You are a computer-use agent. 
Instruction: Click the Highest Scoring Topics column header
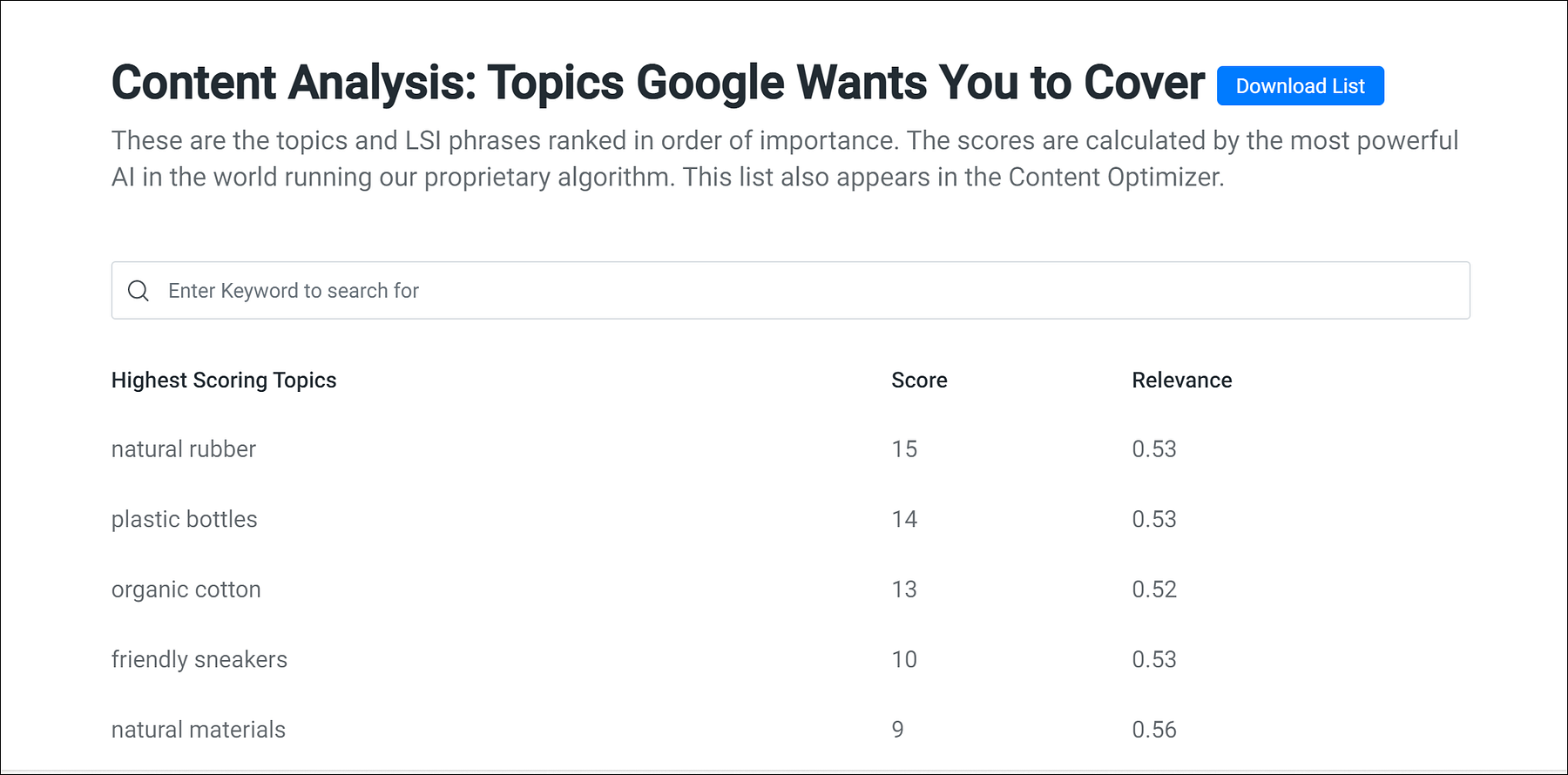(224, 381)
